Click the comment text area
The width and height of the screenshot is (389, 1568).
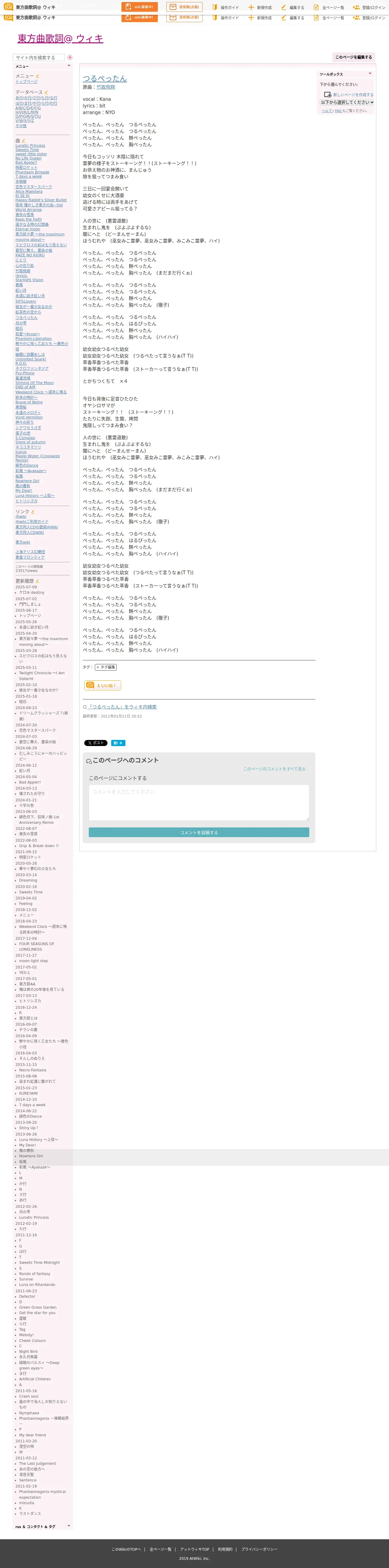pos(199,802)
